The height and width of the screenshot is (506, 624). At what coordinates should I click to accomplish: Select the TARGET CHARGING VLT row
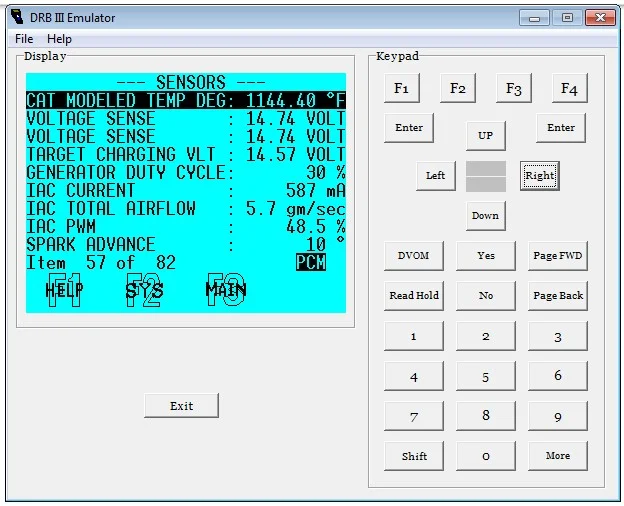point(186,154)
